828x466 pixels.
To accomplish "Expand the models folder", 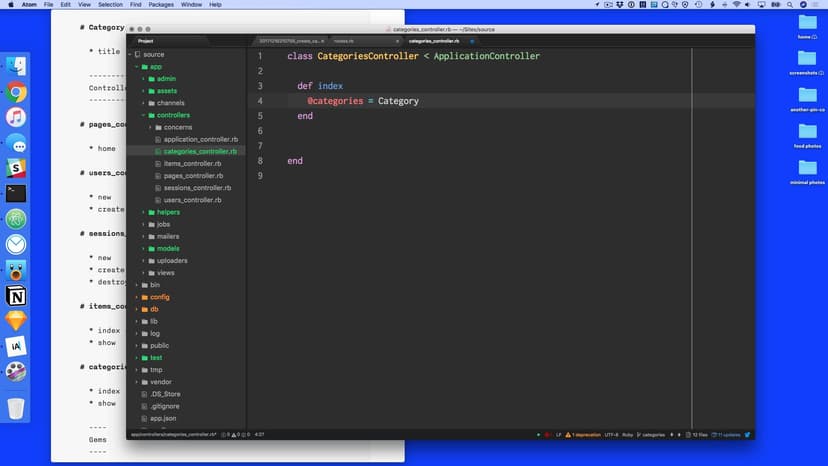I will coord(167,248).
